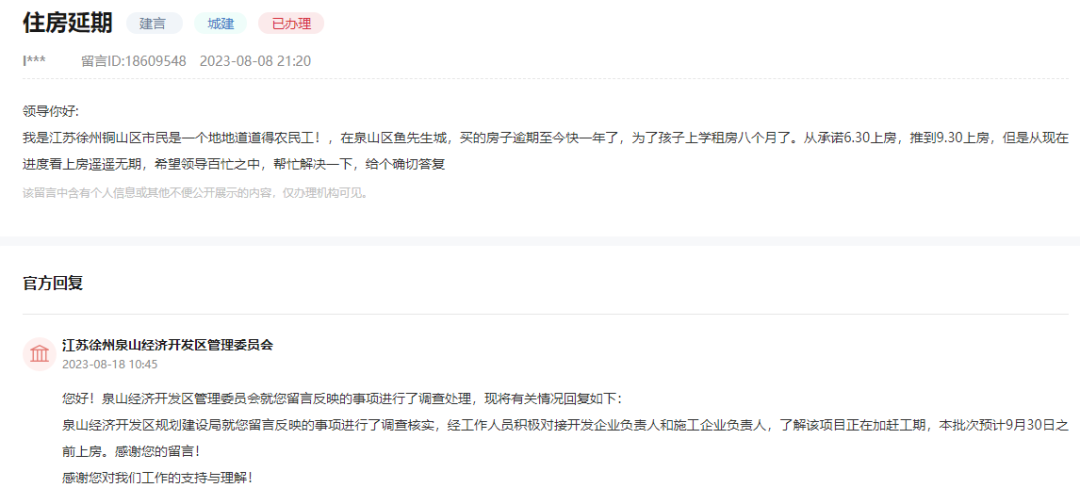The image size is (1080, 504).
Task: Click the 留言ID:18609548 label
Action: 134,61
